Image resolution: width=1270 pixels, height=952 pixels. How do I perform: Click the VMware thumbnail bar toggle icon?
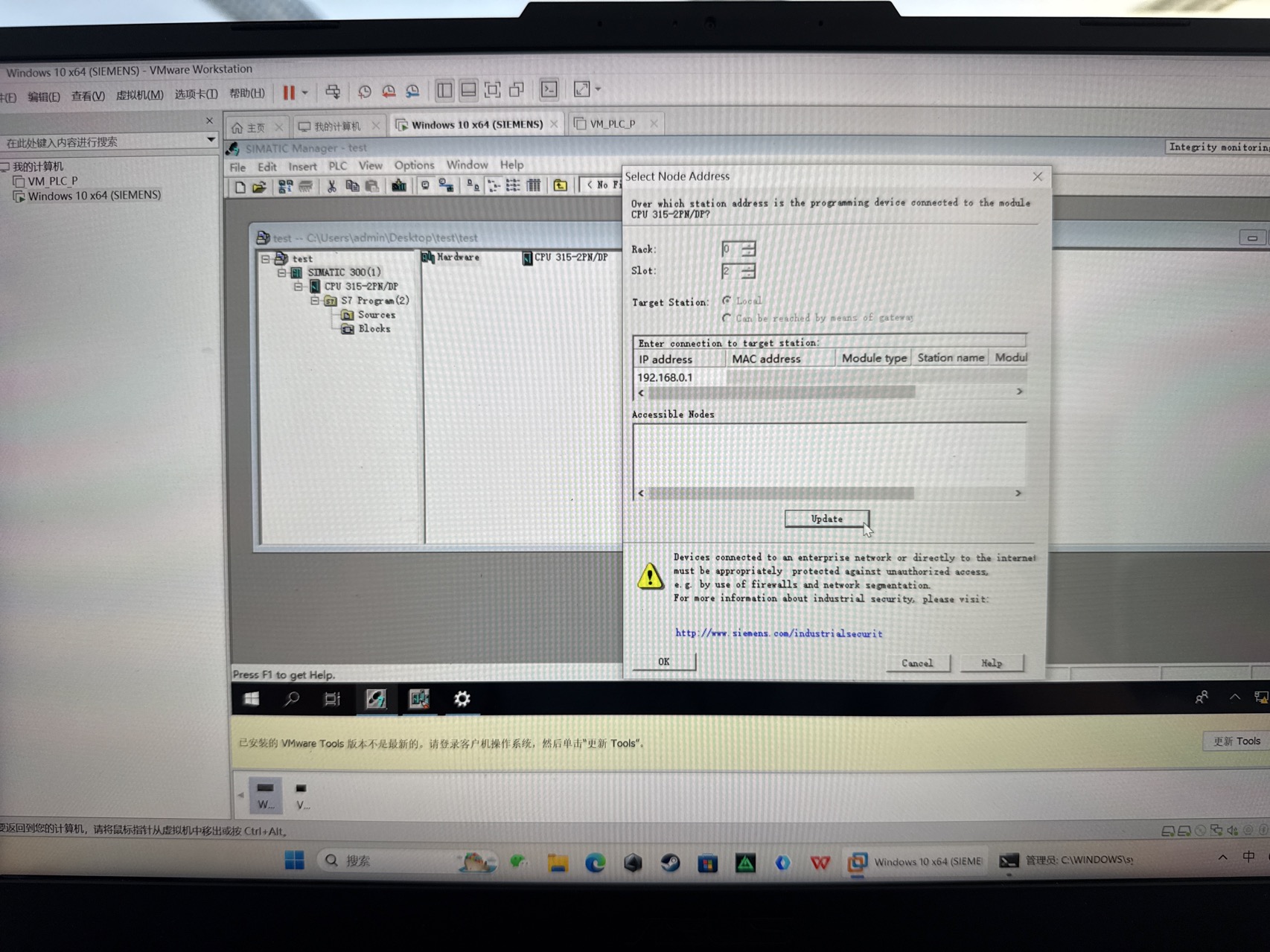point(468,91)
